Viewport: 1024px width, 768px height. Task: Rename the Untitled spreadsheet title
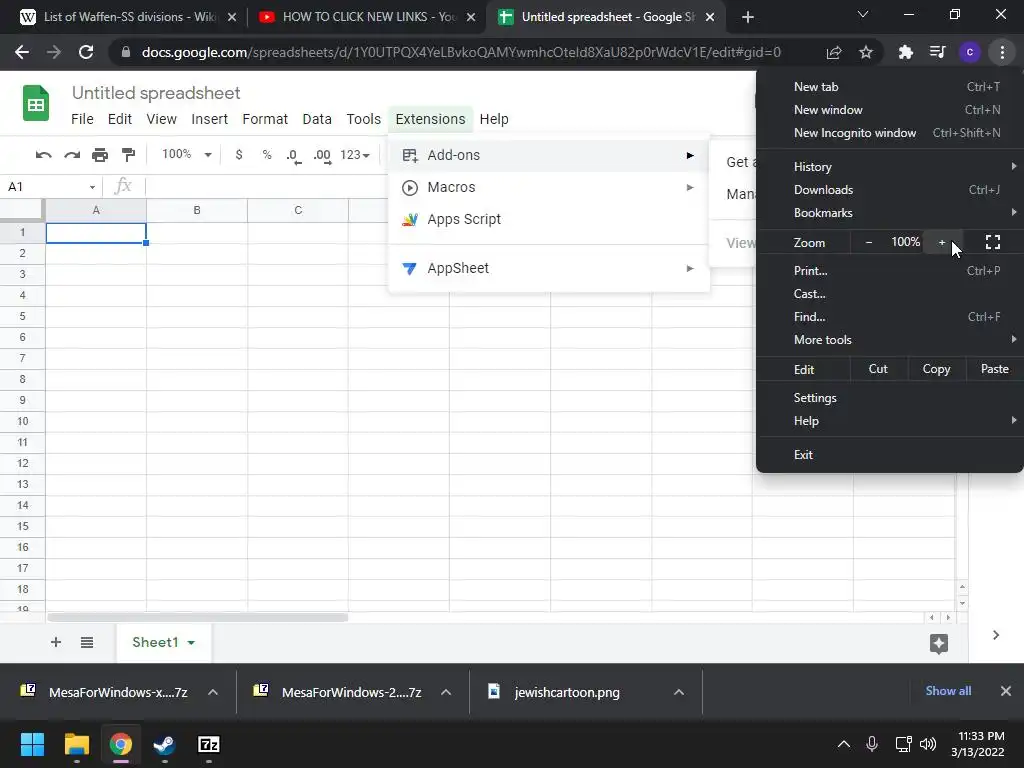pos(156,93)
